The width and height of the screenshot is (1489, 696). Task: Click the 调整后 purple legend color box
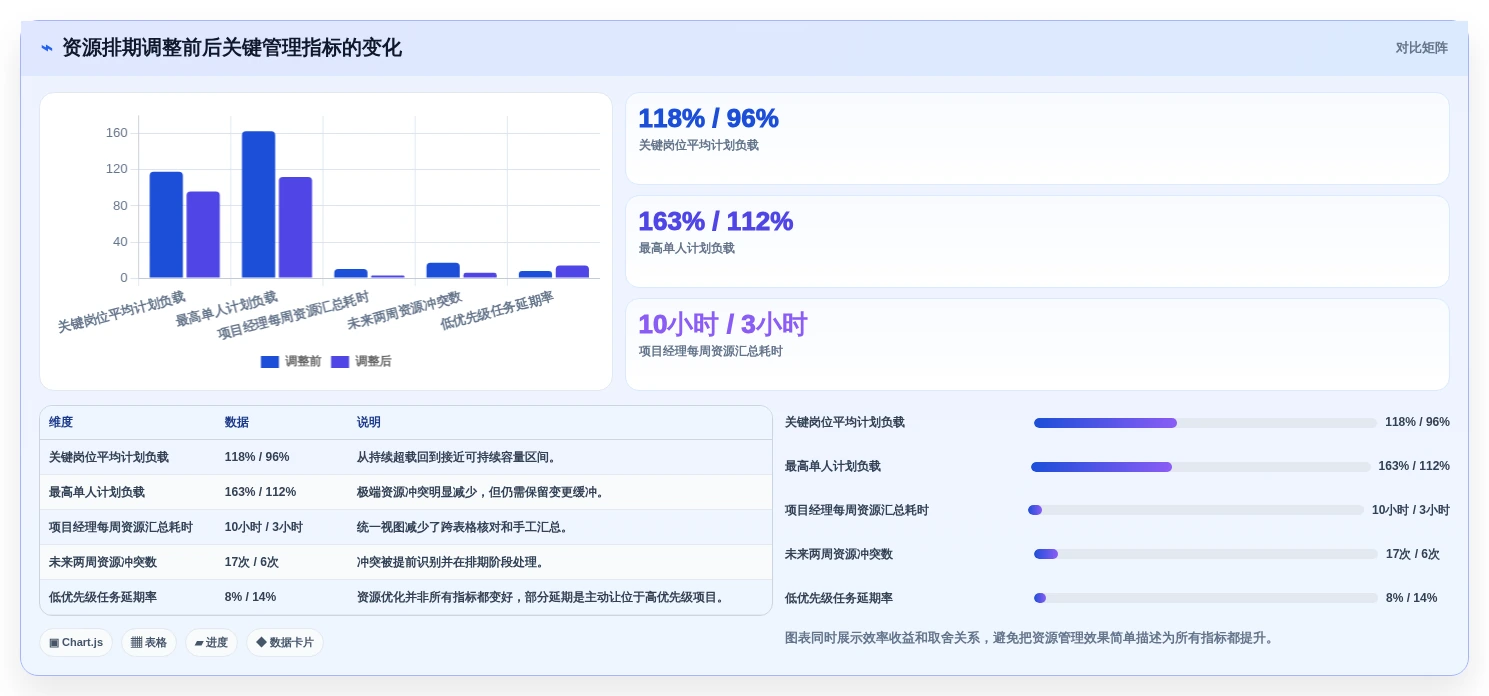click(340, 362)
